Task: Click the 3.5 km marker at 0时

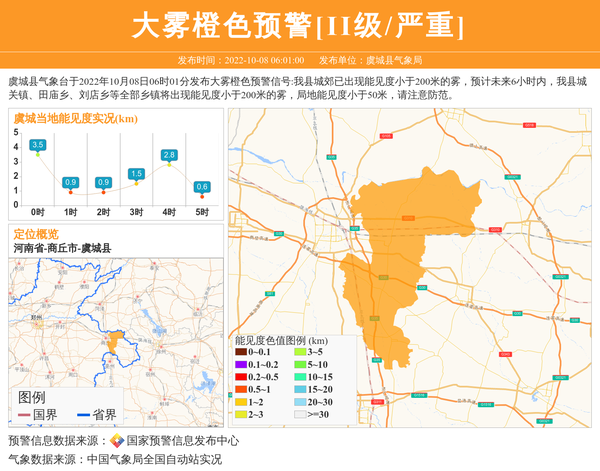Action: pyautogui.click(x=38, y=145)
